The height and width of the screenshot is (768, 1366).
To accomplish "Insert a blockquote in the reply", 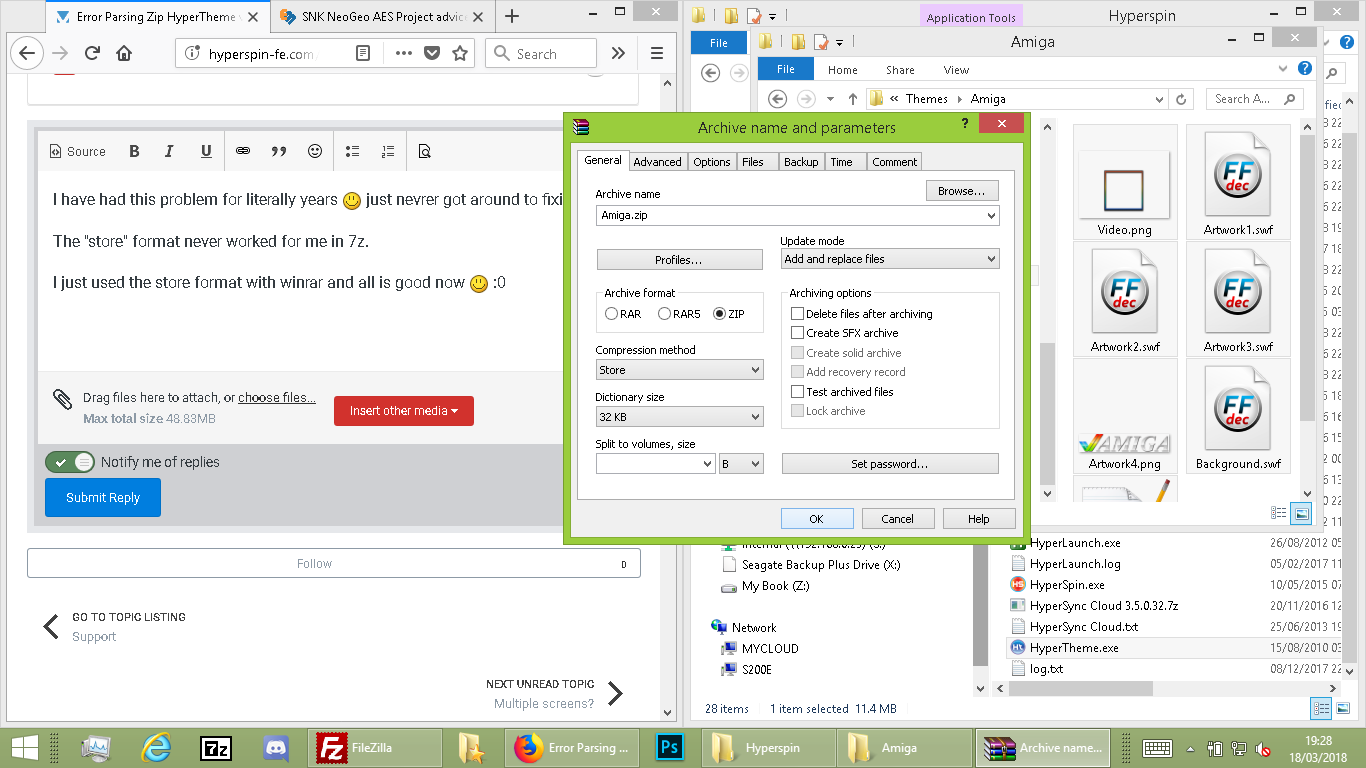I will coord(279,151).
